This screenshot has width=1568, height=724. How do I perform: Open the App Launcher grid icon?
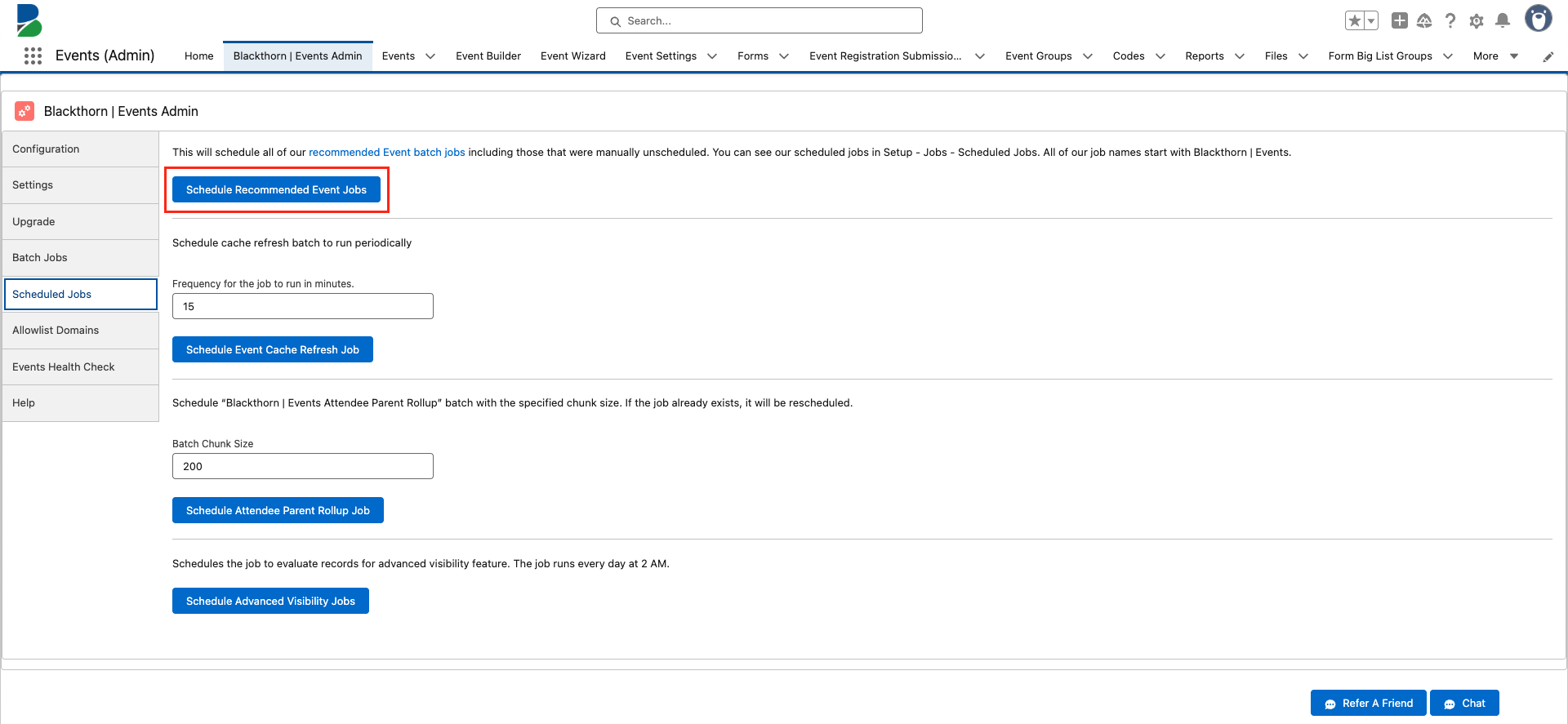point(33,56)
